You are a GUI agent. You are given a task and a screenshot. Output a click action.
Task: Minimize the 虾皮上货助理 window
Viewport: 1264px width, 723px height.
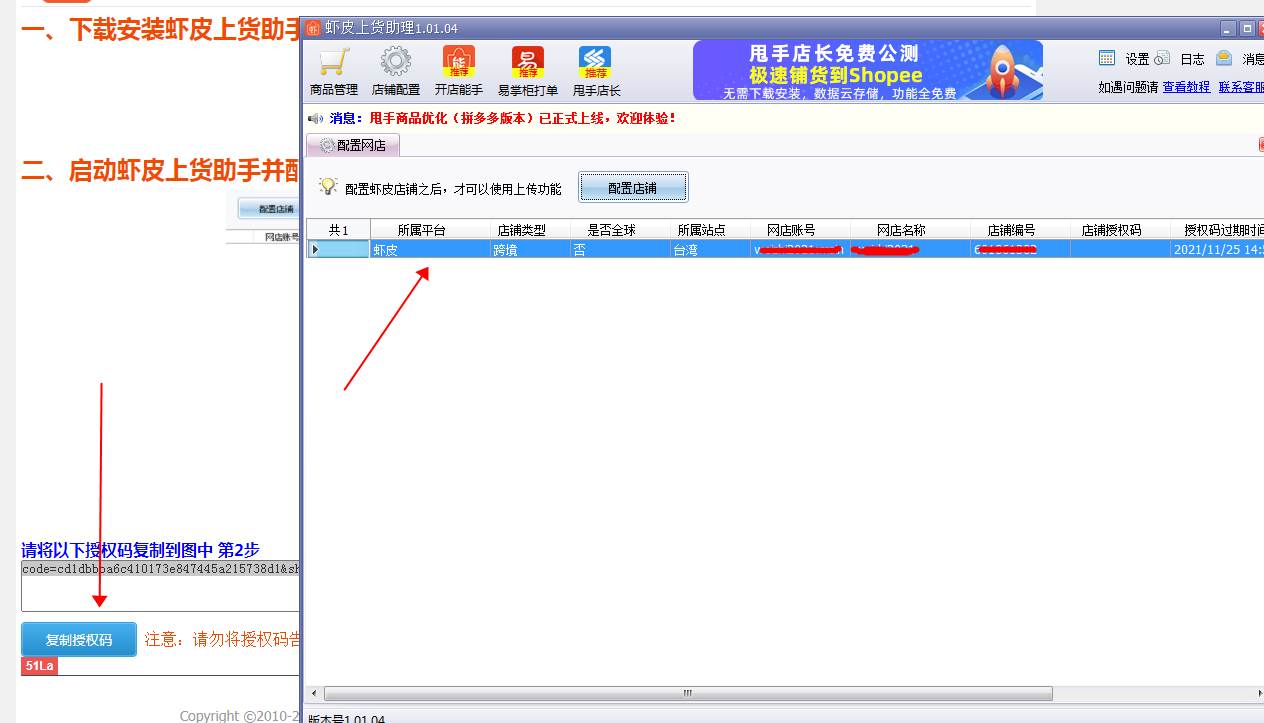[x=1228, y=29]
